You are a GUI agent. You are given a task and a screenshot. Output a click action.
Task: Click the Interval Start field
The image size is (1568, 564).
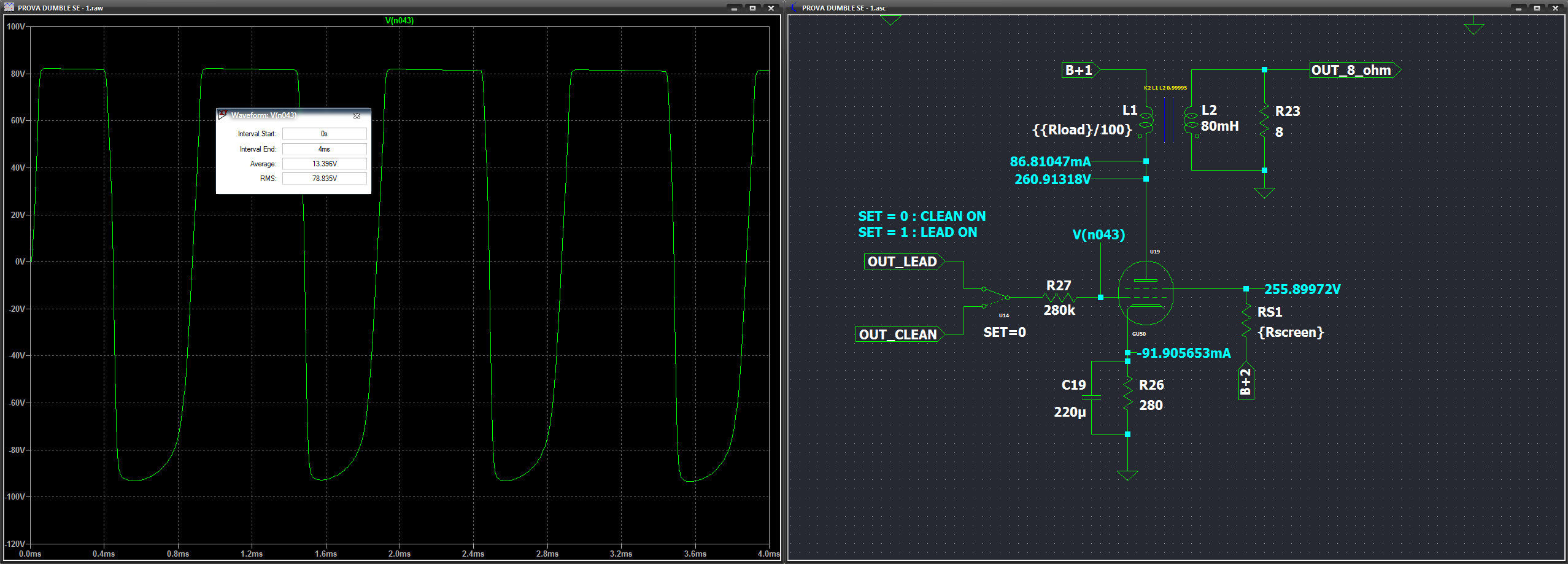pyautogui.click(x=324, y=134)
